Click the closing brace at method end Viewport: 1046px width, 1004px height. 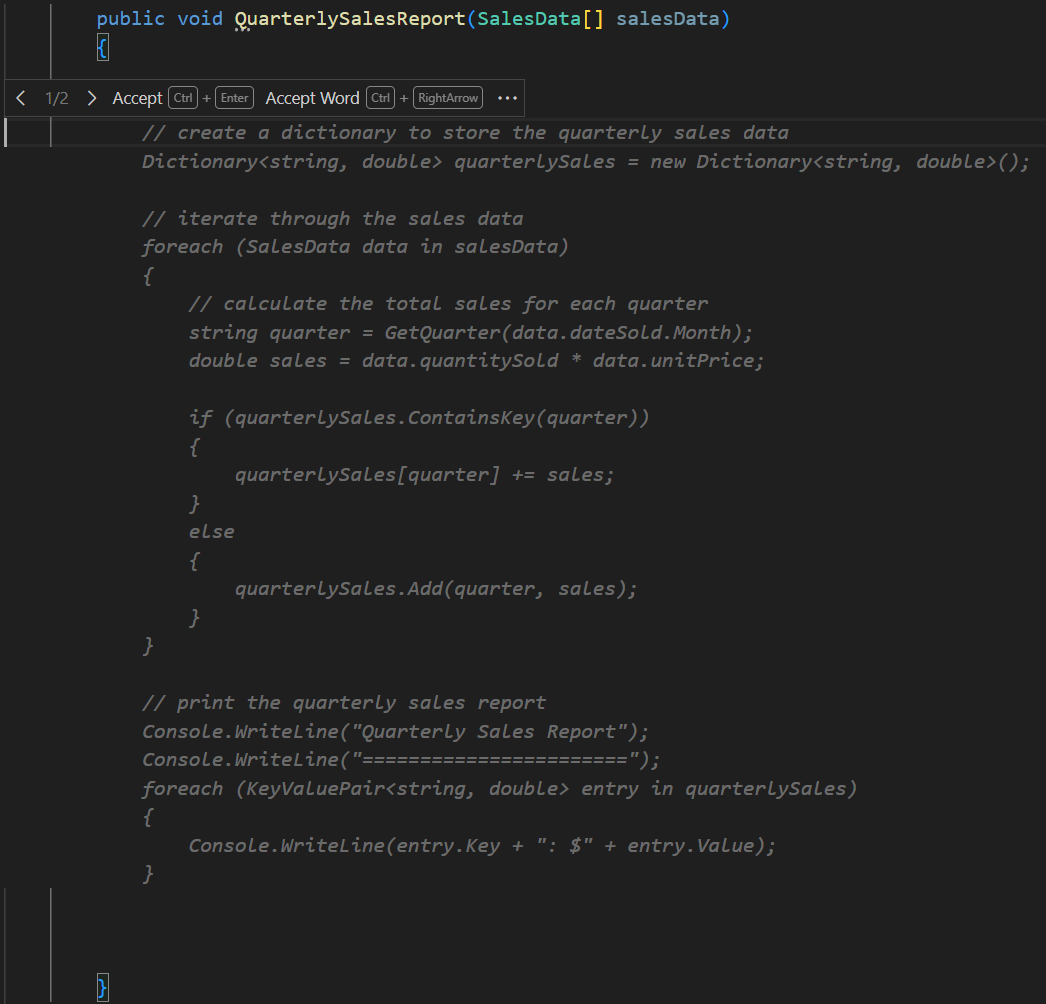click(x=102, y=986)
